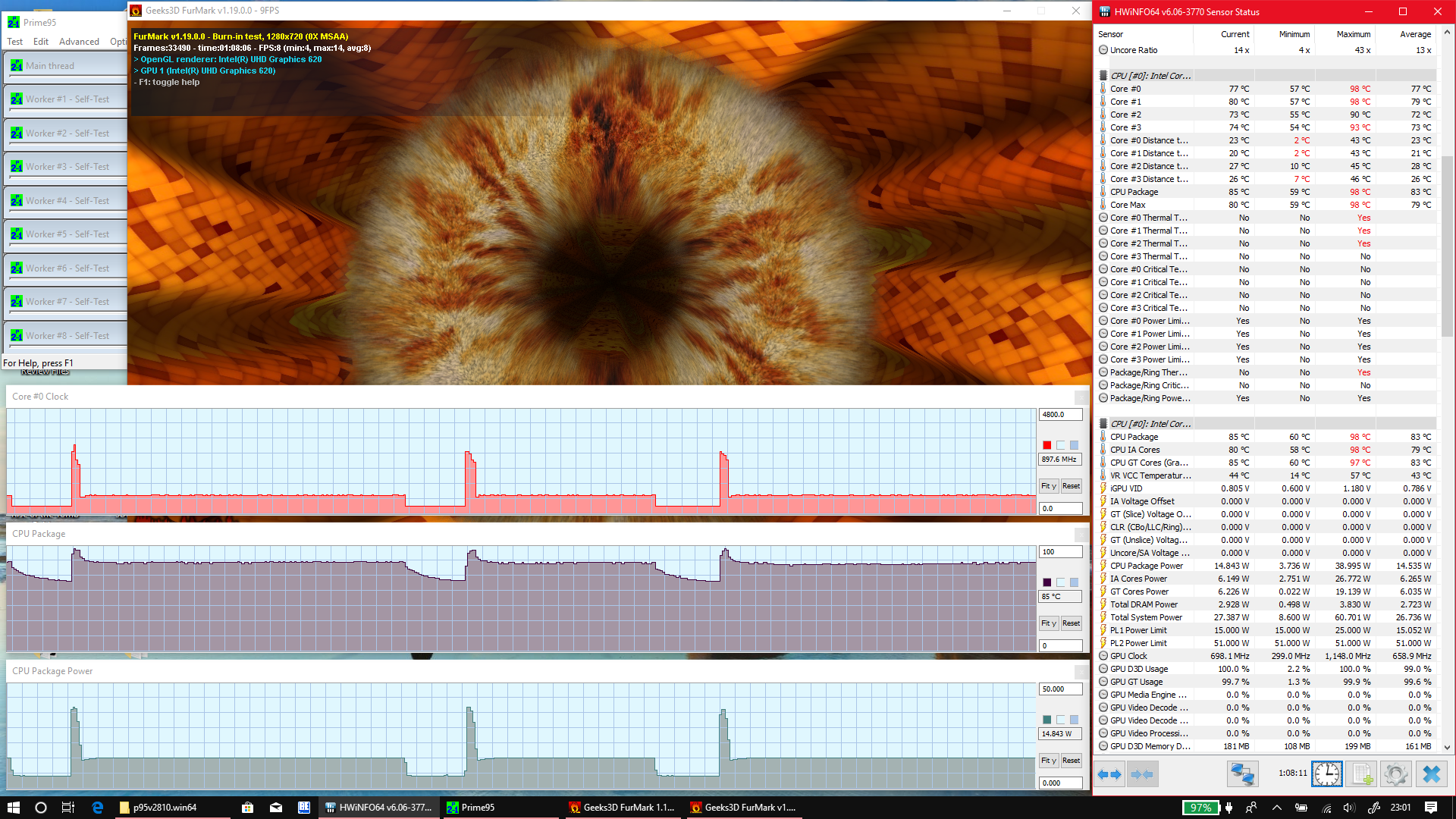Reset min/max values with clock icon
The image size is (1456, 819).
(x=1327, y=774)
